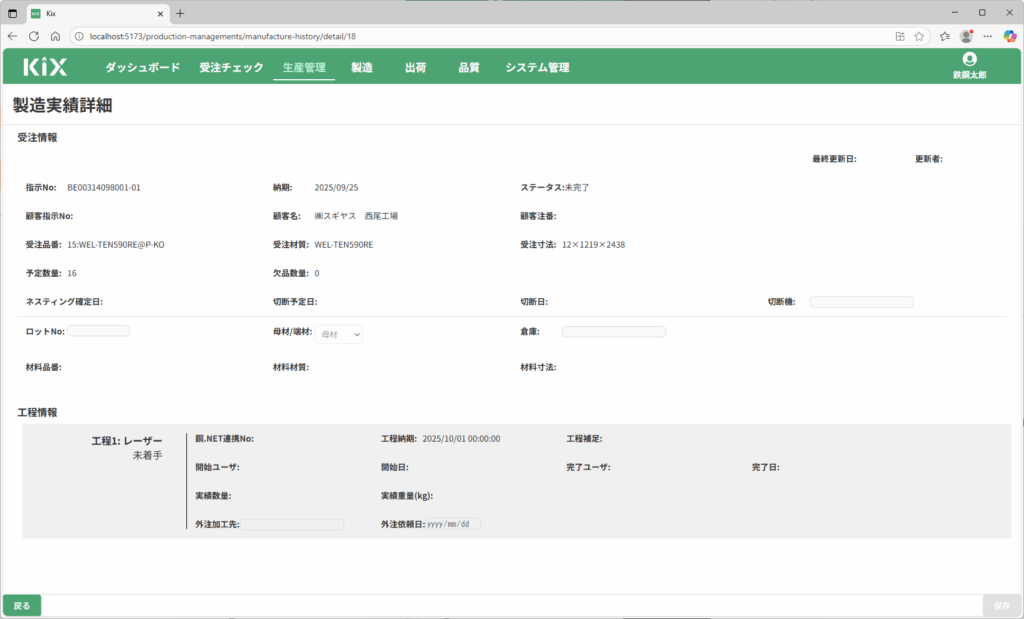Switch to the 受注チェック menu
Screen dimensions: 1024x619
point(231,68)
